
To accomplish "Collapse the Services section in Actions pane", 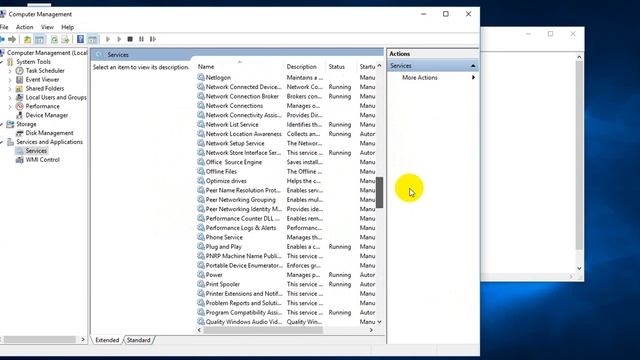I will coord(473,66).
